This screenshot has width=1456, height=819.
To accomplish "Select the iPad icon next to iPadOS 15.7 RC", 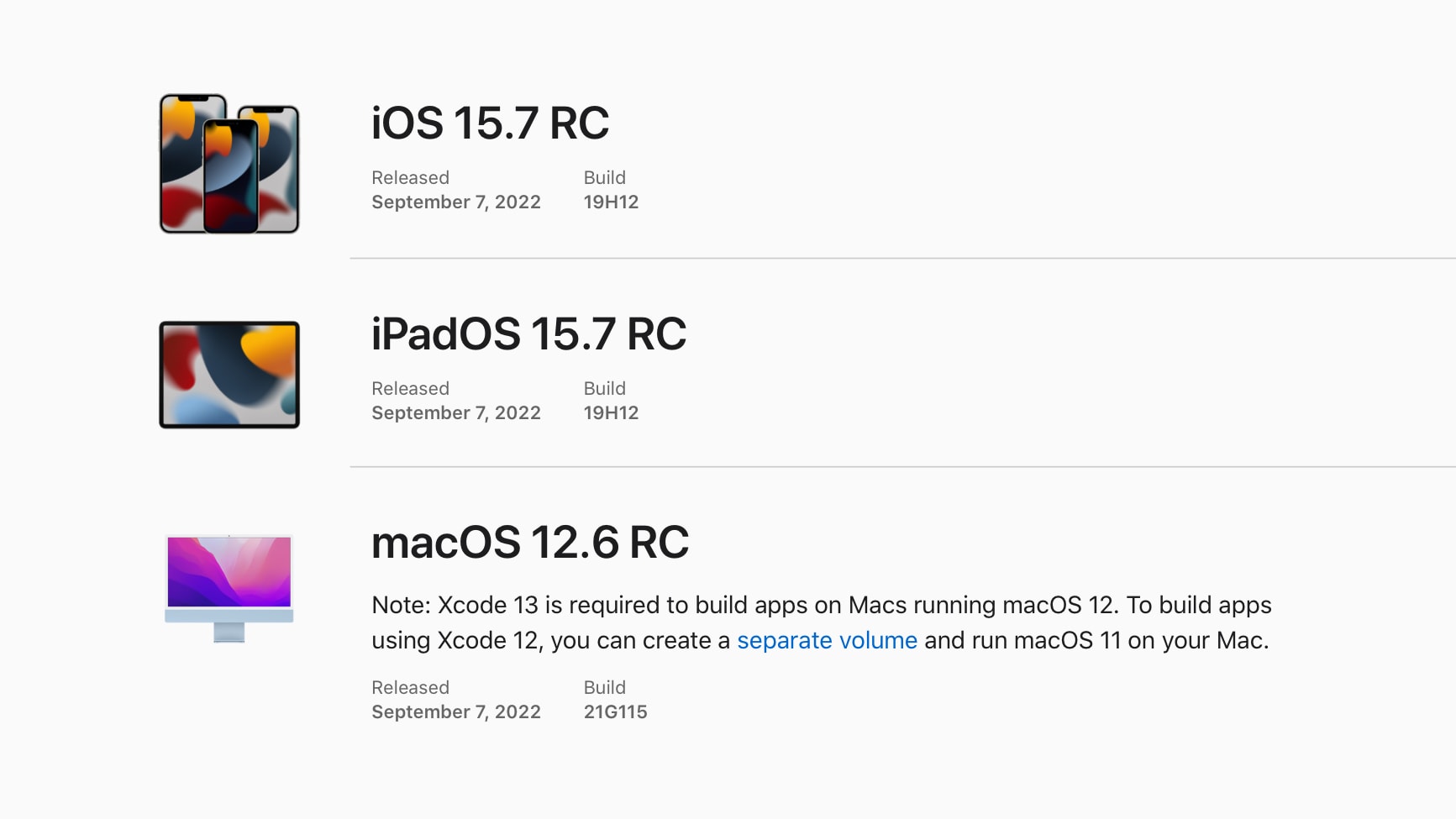I will 228,375.
